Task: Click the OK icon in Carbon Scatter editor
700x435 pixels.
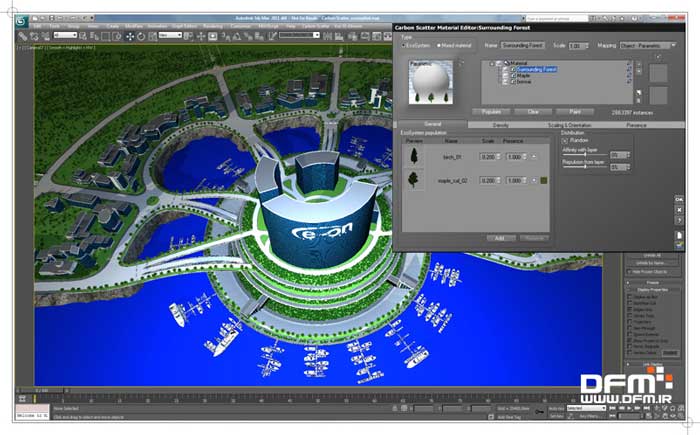Action: pos(679,199)
